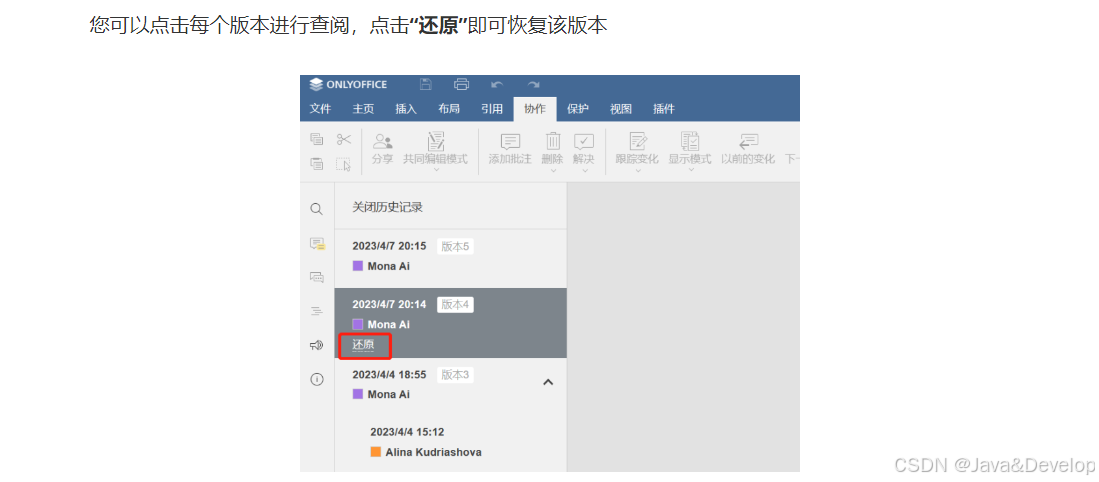Switch to the 视图 tab
This screenshot has width=1099, height=482.
click(x=620, y=109)
